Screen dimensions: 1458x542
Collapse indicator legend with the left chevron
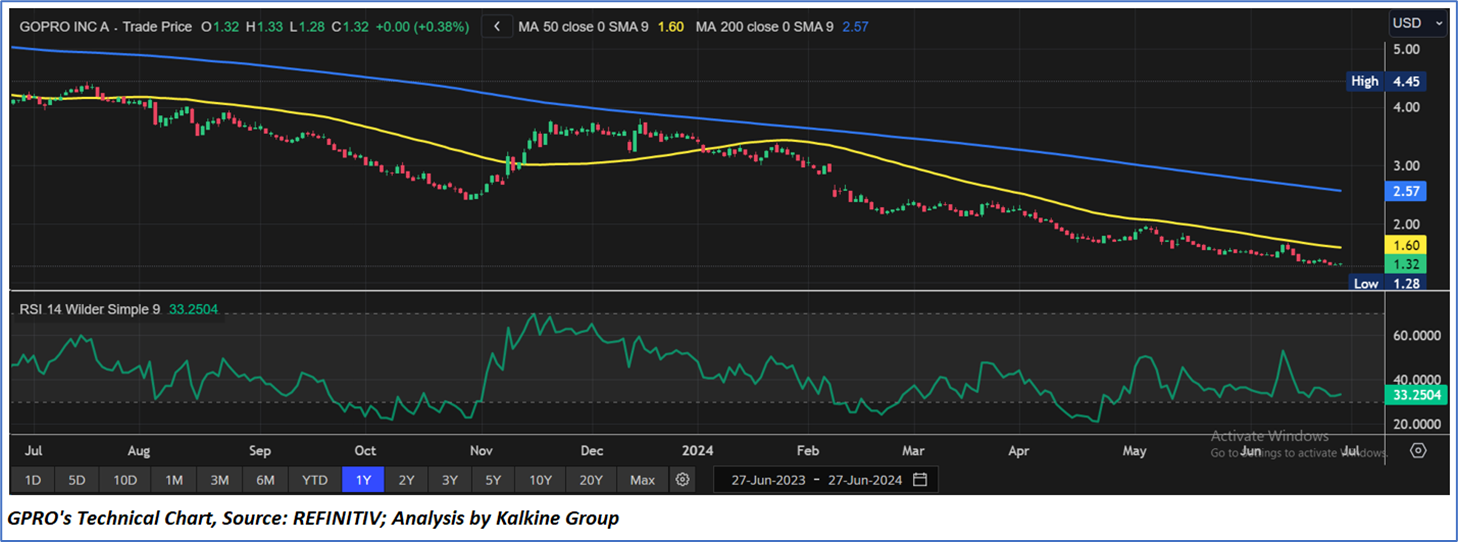[496, 27]
